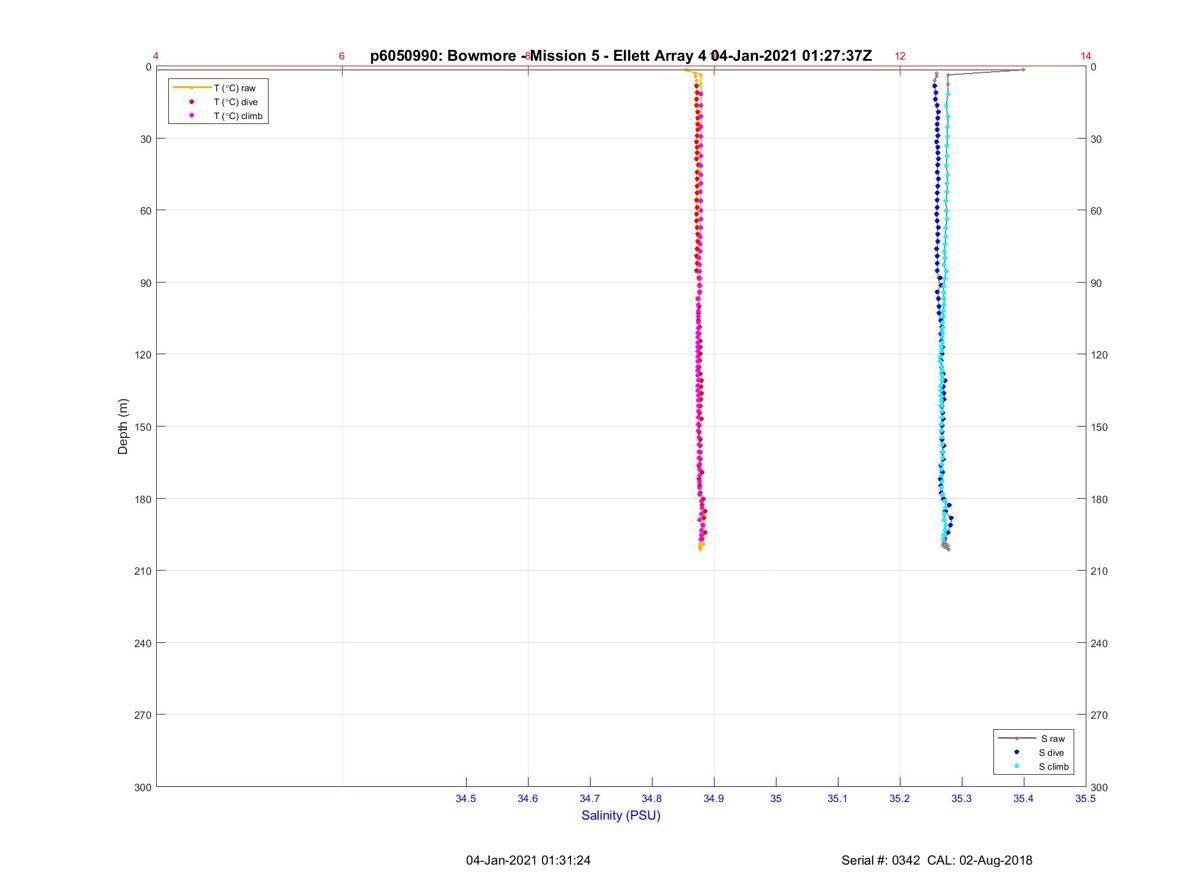Screen dimensions: 1200x885
Task: Click the salinity tick label 35.3
Action: click(962, 798)
